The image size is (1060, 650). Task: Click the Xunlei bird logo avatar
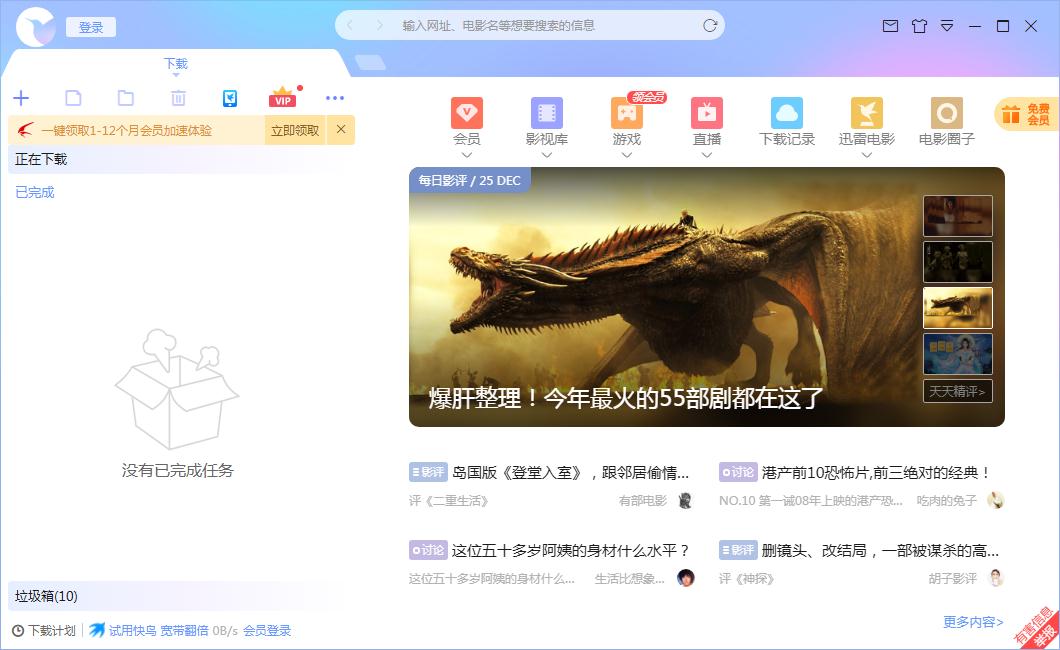(35, 27)
